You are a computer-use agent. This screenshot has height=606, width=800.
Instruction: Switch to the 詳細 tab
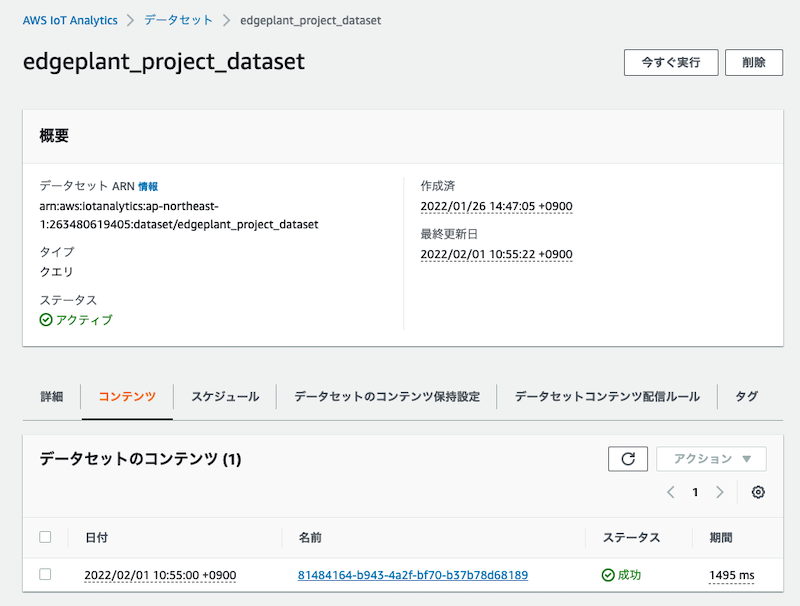click(52, 396)
